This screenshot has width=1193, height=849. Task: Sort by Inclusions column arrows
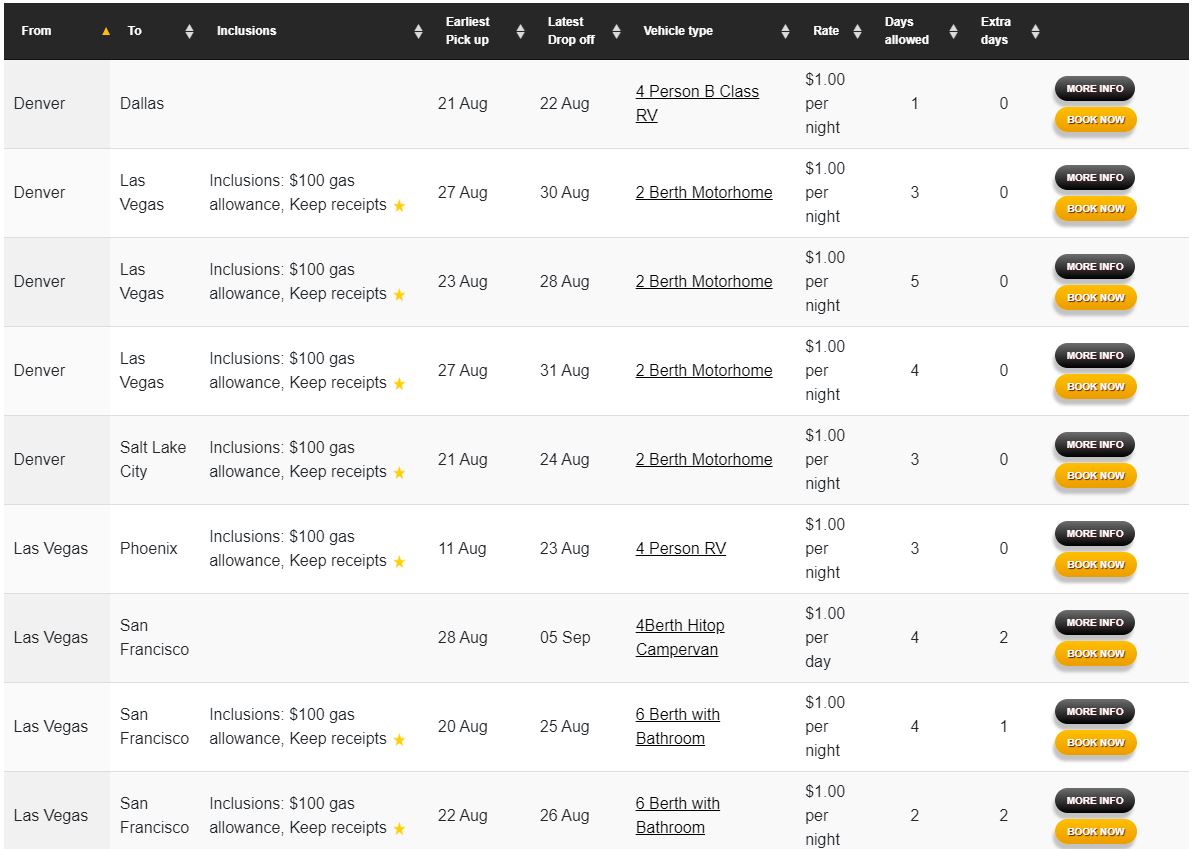pyautogui.click(x=418, y=31)
